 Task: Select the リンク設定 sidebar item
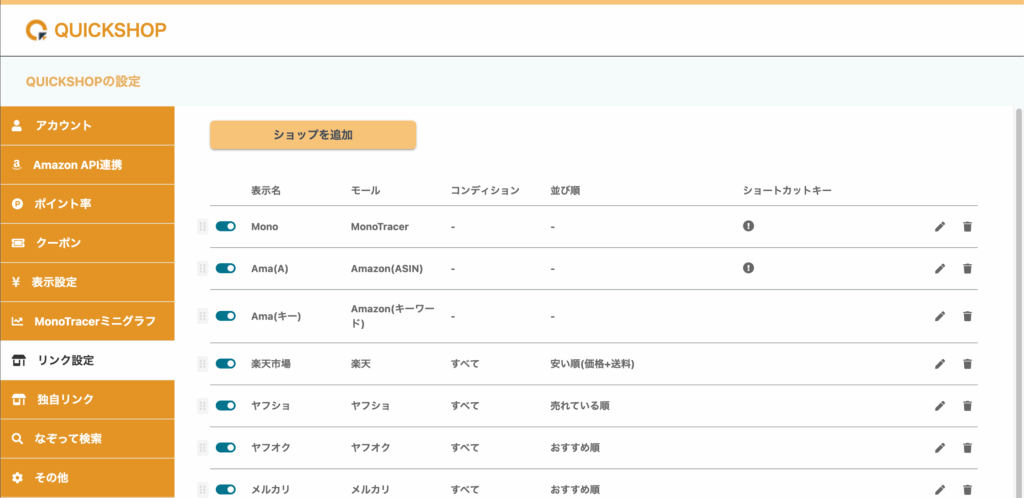click(88, 360)
